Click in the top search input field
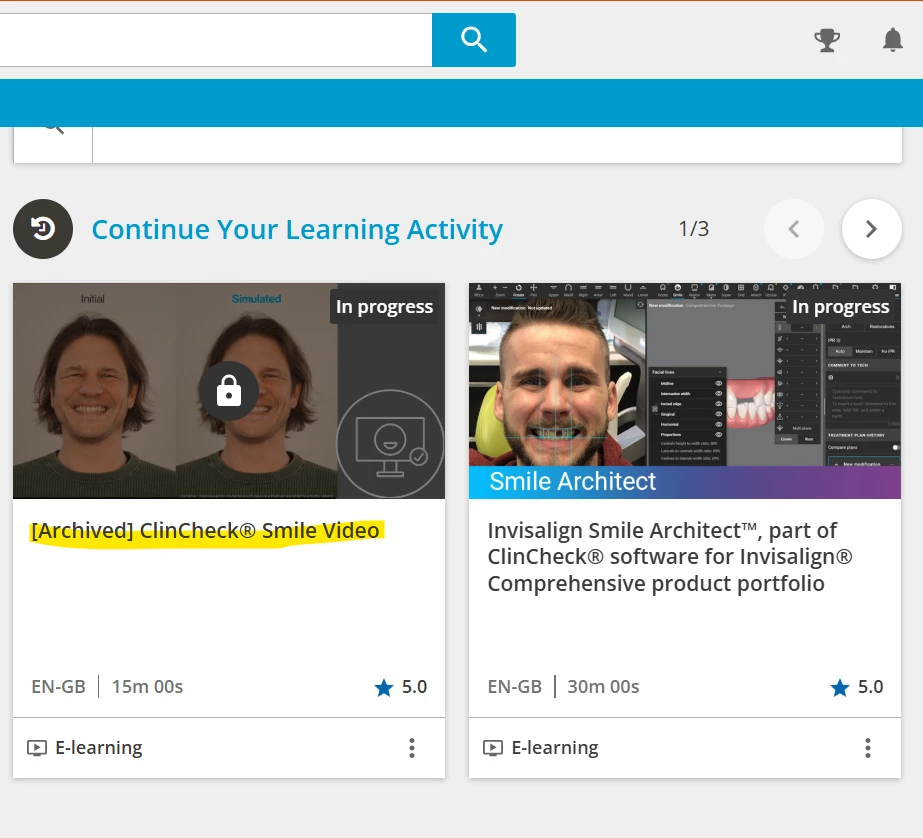Image resolution: width=923 pixels, height=838 pixels. point(215,40)
